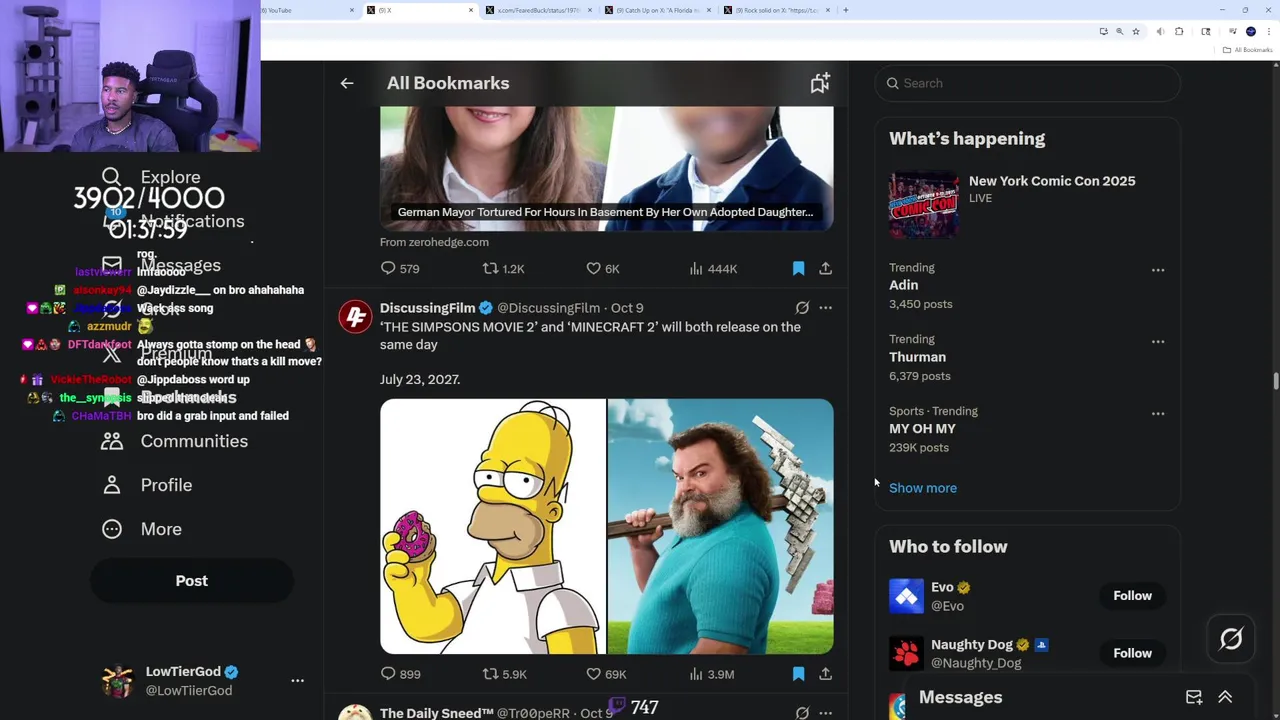Follow the Evo account

[x=1132, y=596]
